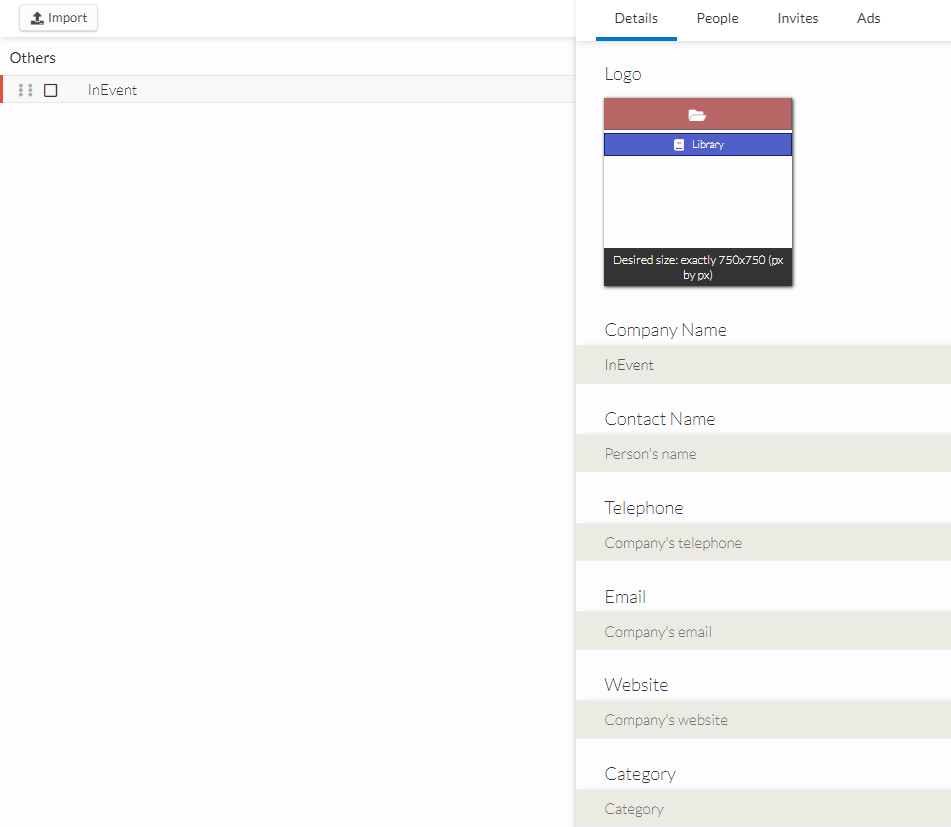951x827 pixels.
Task: Click the Others group heading
Action: point(33,58)
